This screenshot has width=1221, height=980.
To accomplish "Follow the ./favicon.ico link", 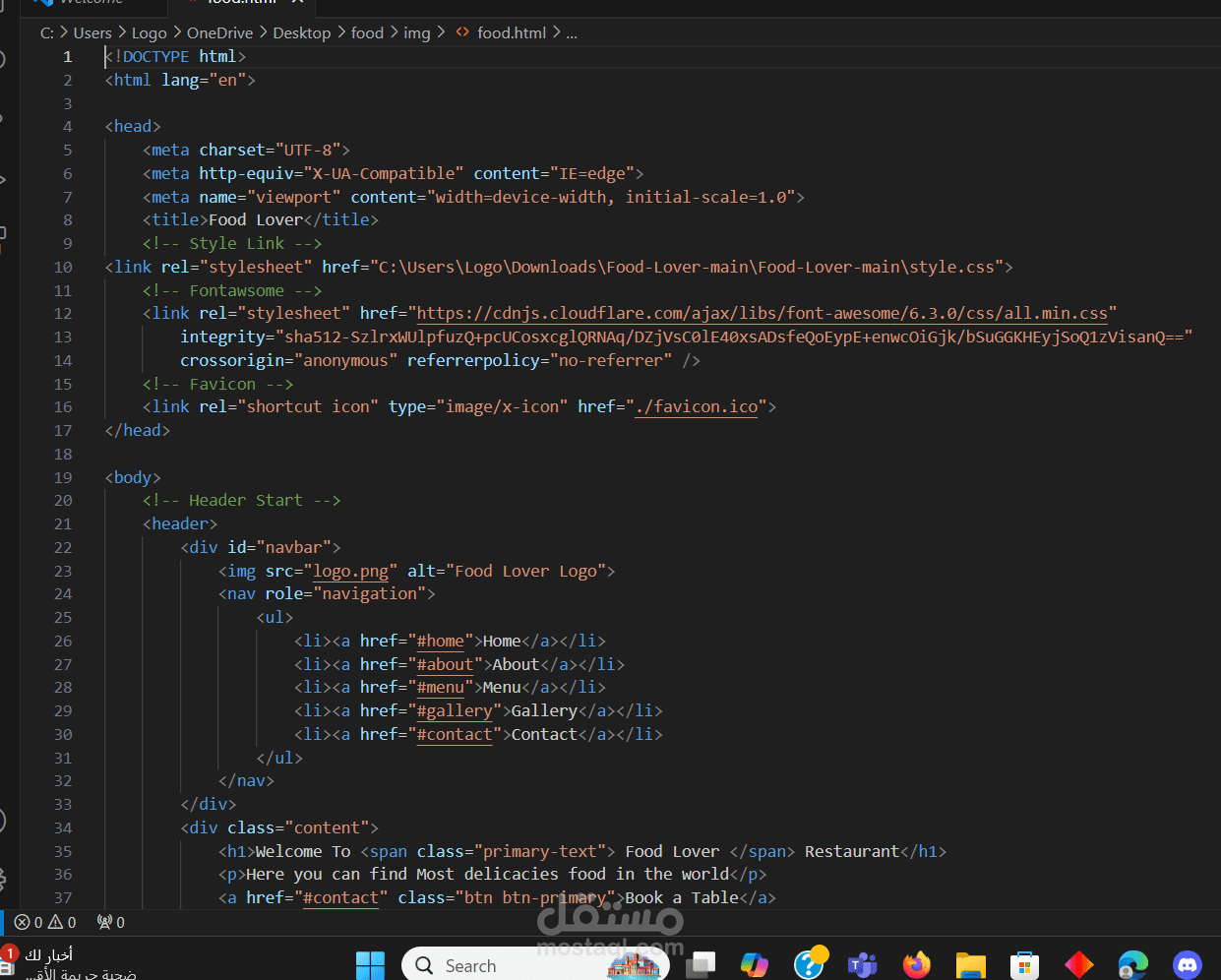I will [x=697, y=406].
